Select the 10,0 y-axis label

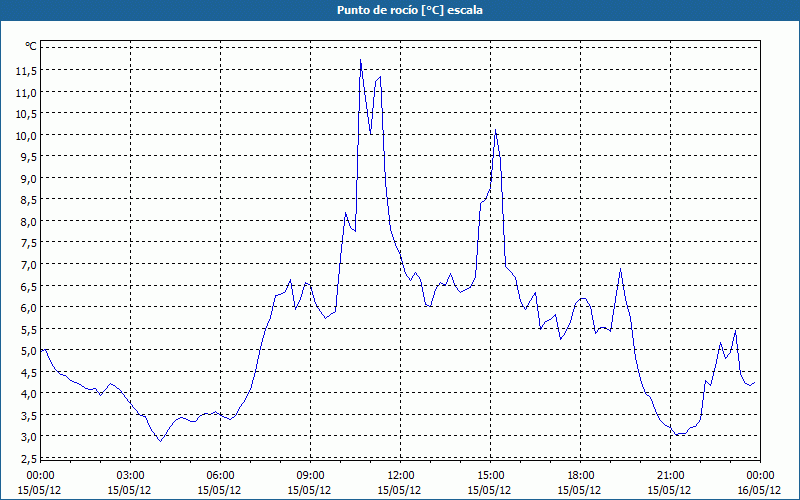point(26,136)
